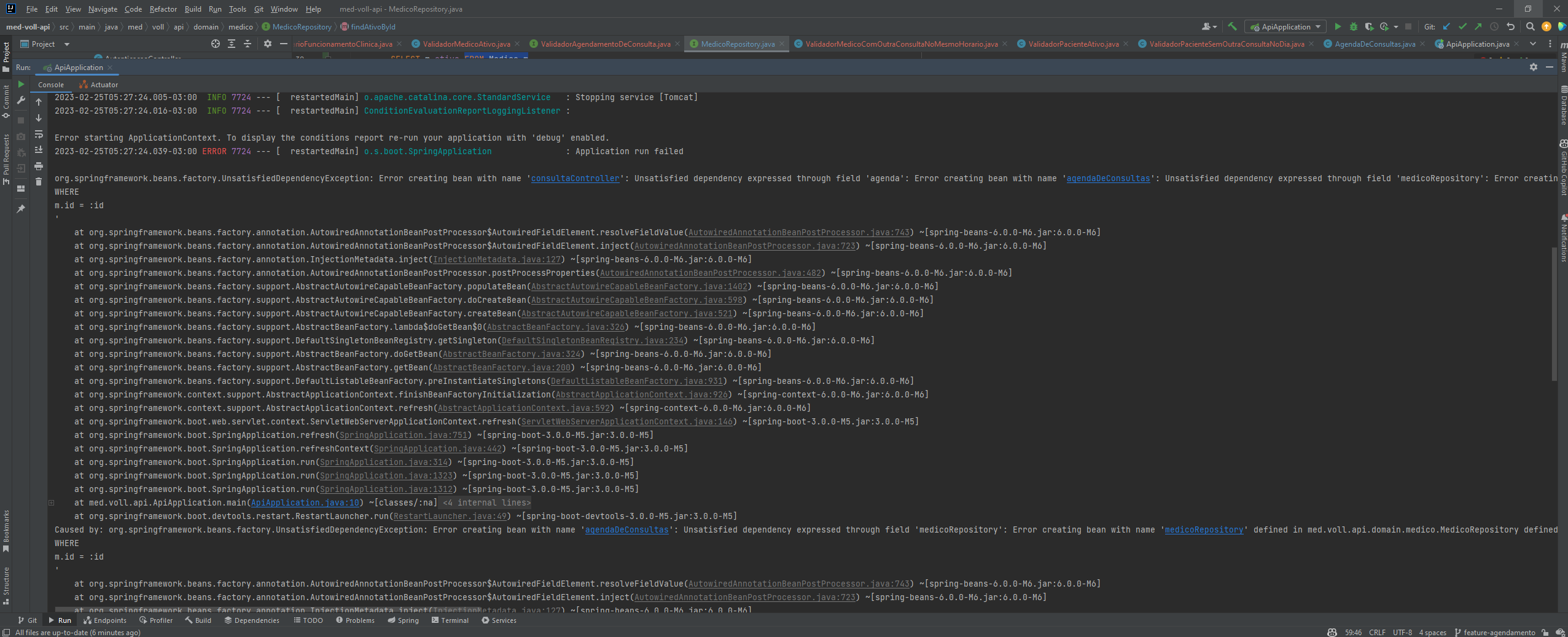Open editor tabs three-dot options menu
This screenshot has height=637, width=1568.
click(1550, 44)
